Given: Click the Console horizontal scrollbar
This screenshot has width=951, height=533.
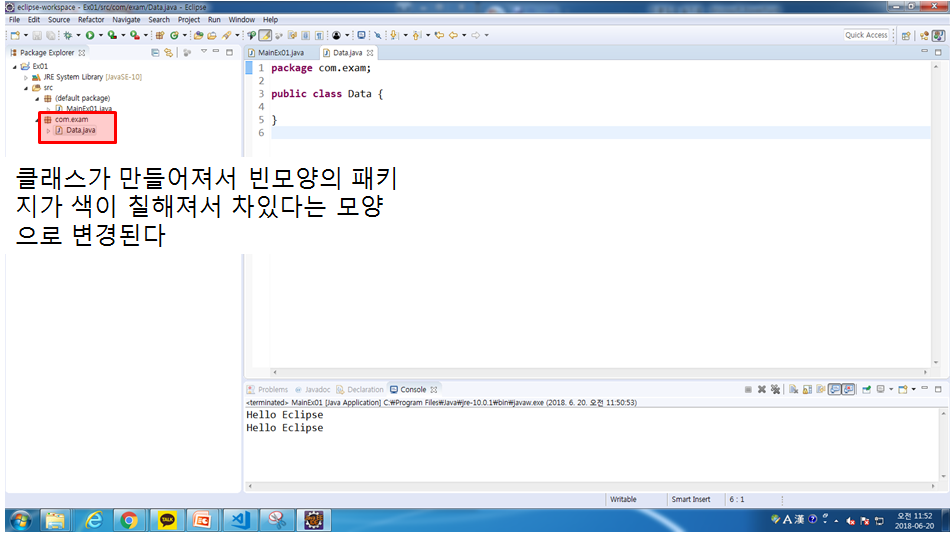Looking at the screenshot, I should pos(591,486).
